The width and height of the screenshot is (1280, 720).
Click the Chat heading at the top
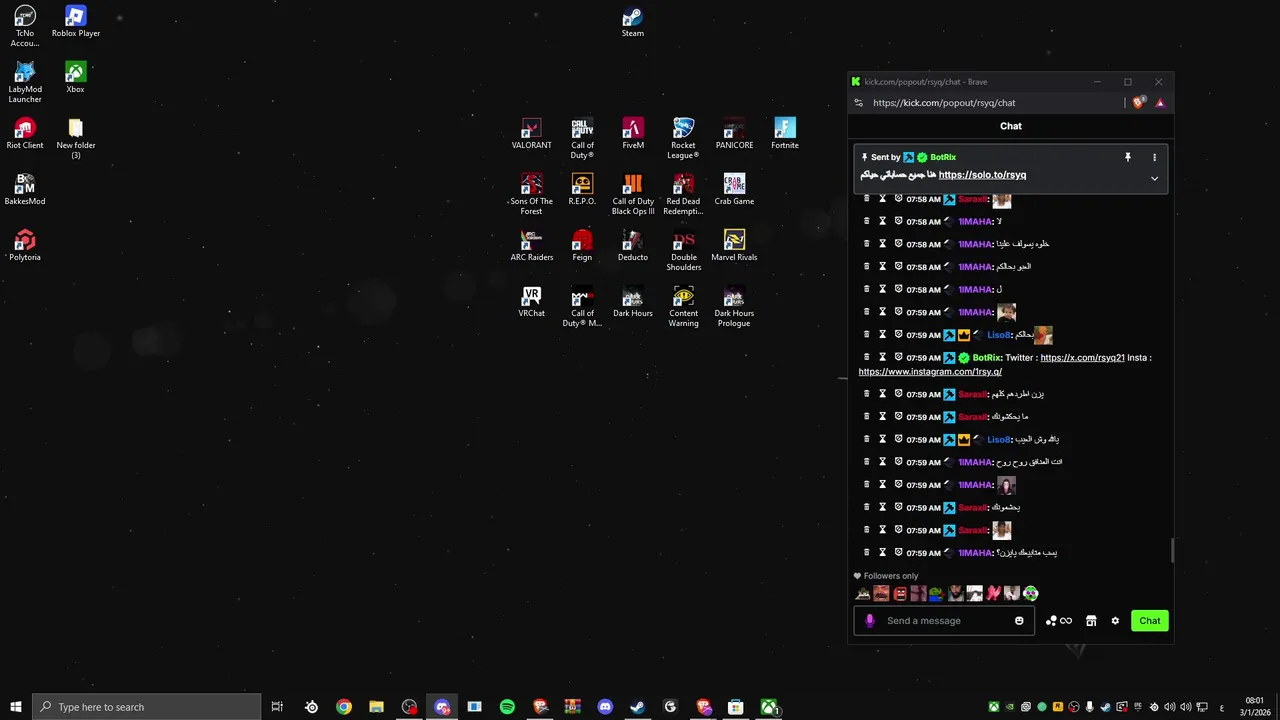pyautogui.click(x=1011, y=126)
